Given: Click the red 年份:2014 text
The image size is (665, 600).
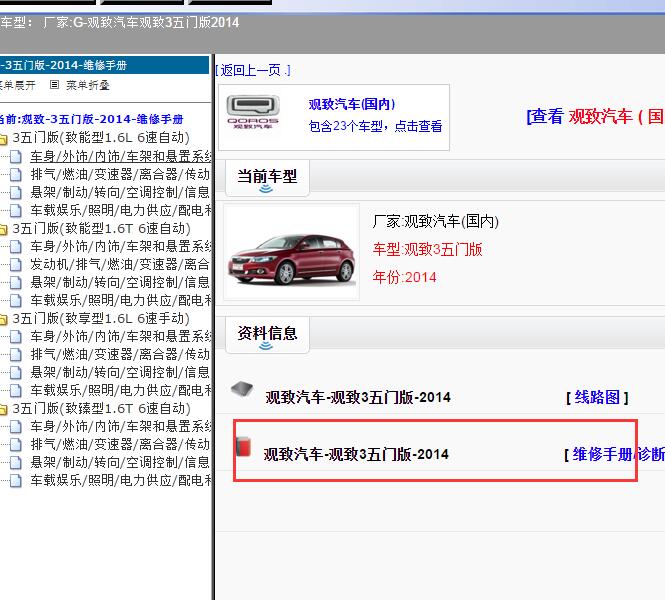Looking at the screenshot, I should click(x=405, y=277).
